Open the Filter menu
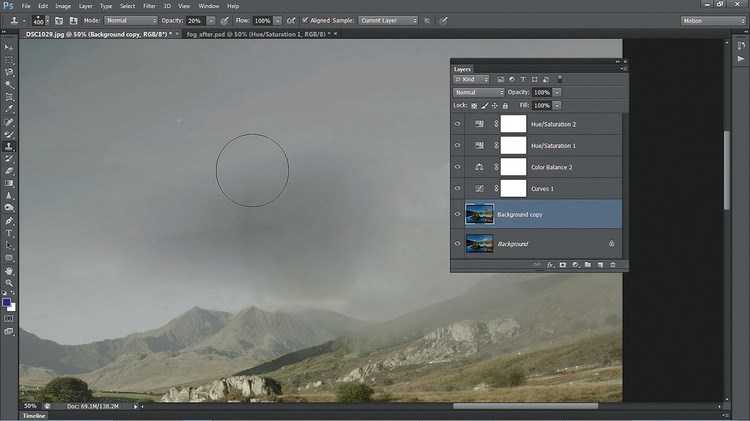Viewport: 750px width, 421px height. coord(148,5)
